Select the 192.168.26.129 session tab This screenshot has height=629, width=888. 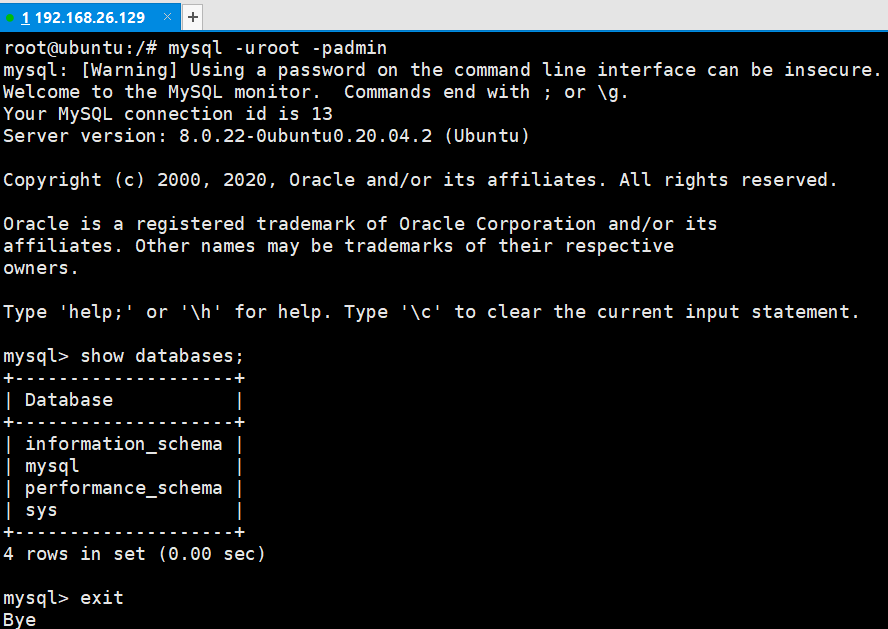pos(85,18)
